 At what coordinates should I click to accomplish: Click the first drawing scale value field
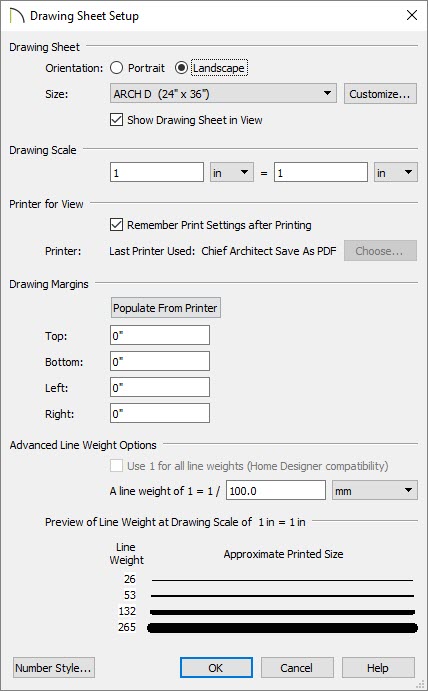click(157, 172)
